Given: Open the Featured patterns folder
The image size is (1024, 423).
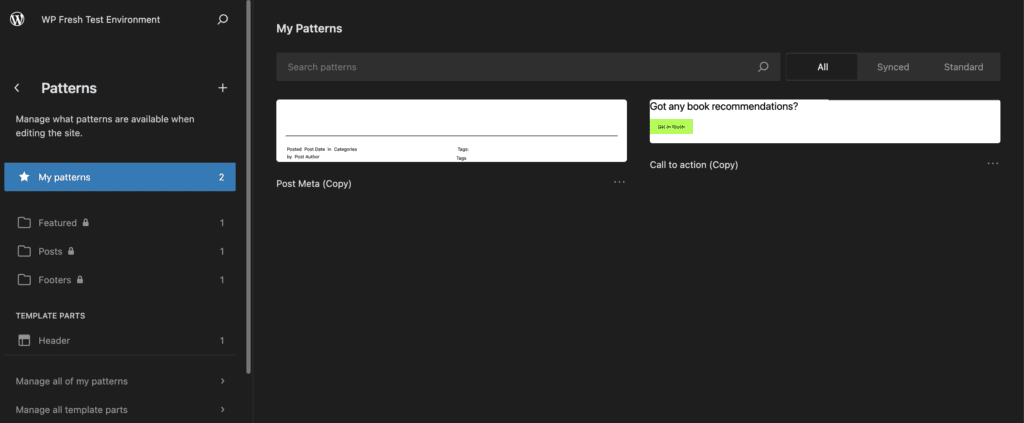Looking at the screenshot, I should click(58, 223).
